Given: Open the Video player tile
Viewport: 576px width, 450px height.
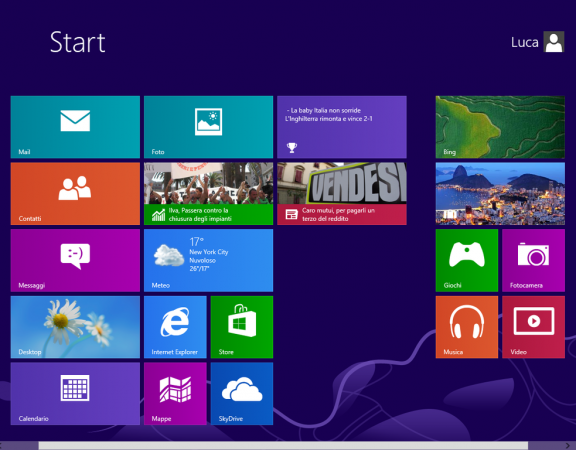Looking at the screenshot, I should coord(533,327).
